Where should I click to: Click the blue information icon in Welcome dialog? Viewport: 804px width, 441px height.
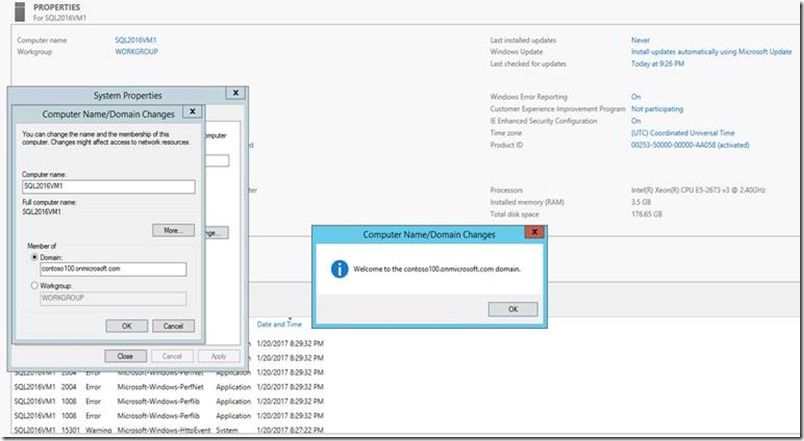tap(339, 269)
